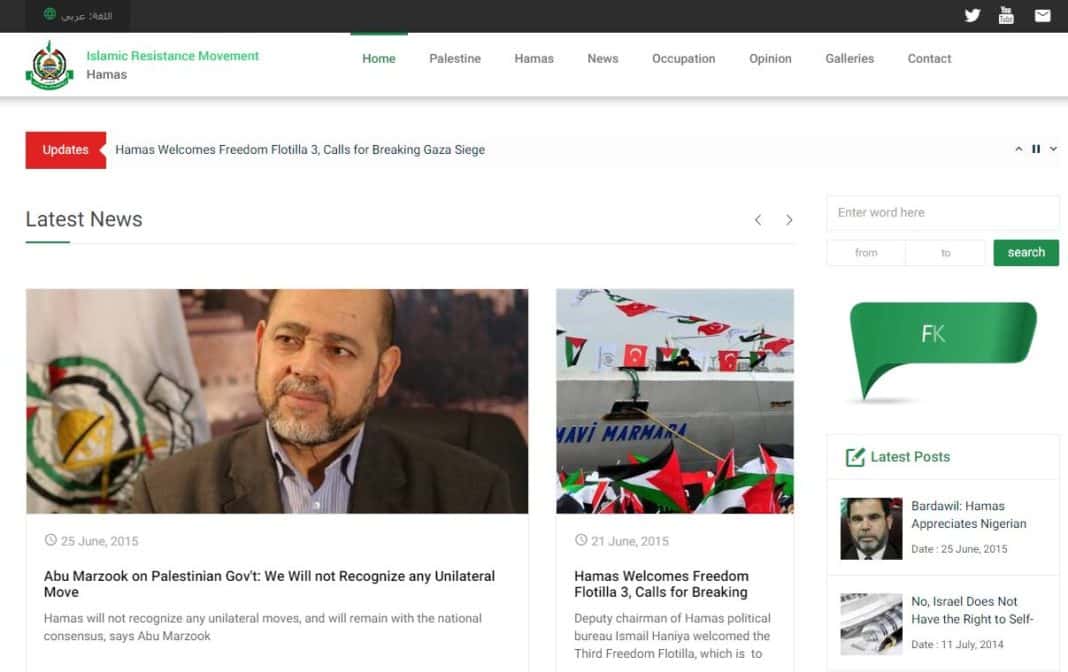
Task: Click the 'from' date field
Action: (x=866, y=253)
